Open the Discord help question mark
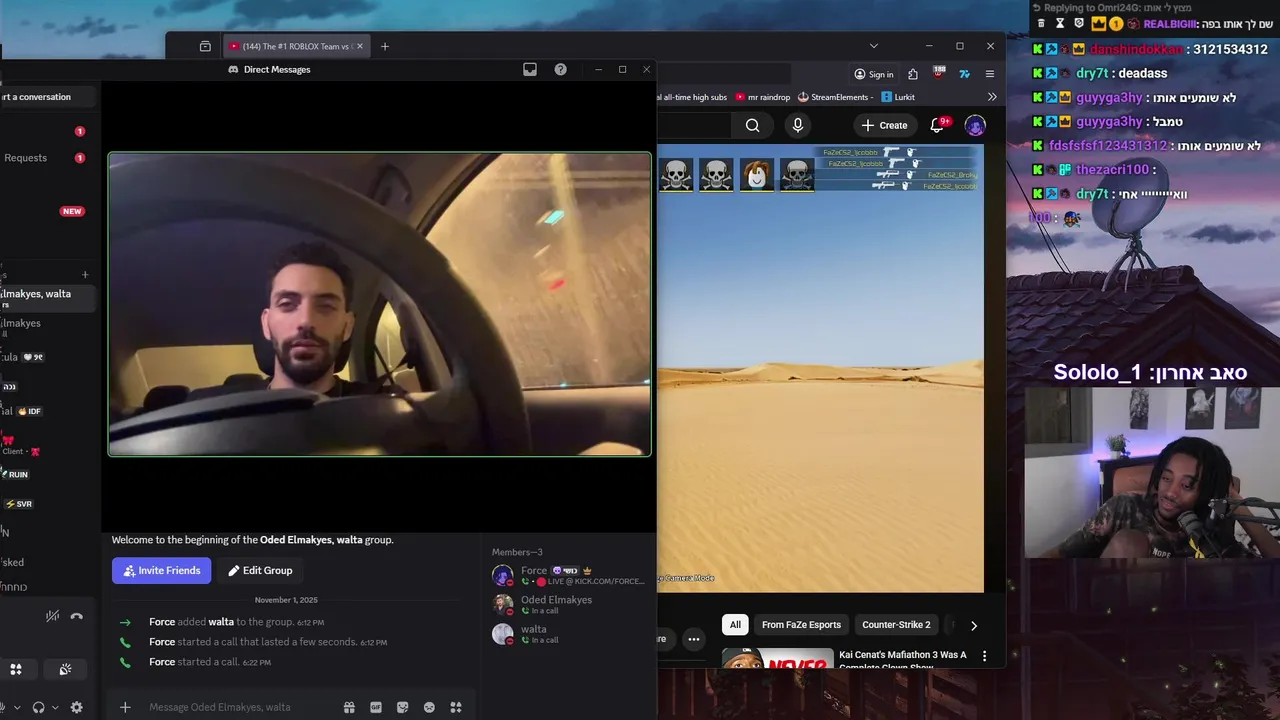This screenshot has width=1280, height=720. click(x=560, y=69)
